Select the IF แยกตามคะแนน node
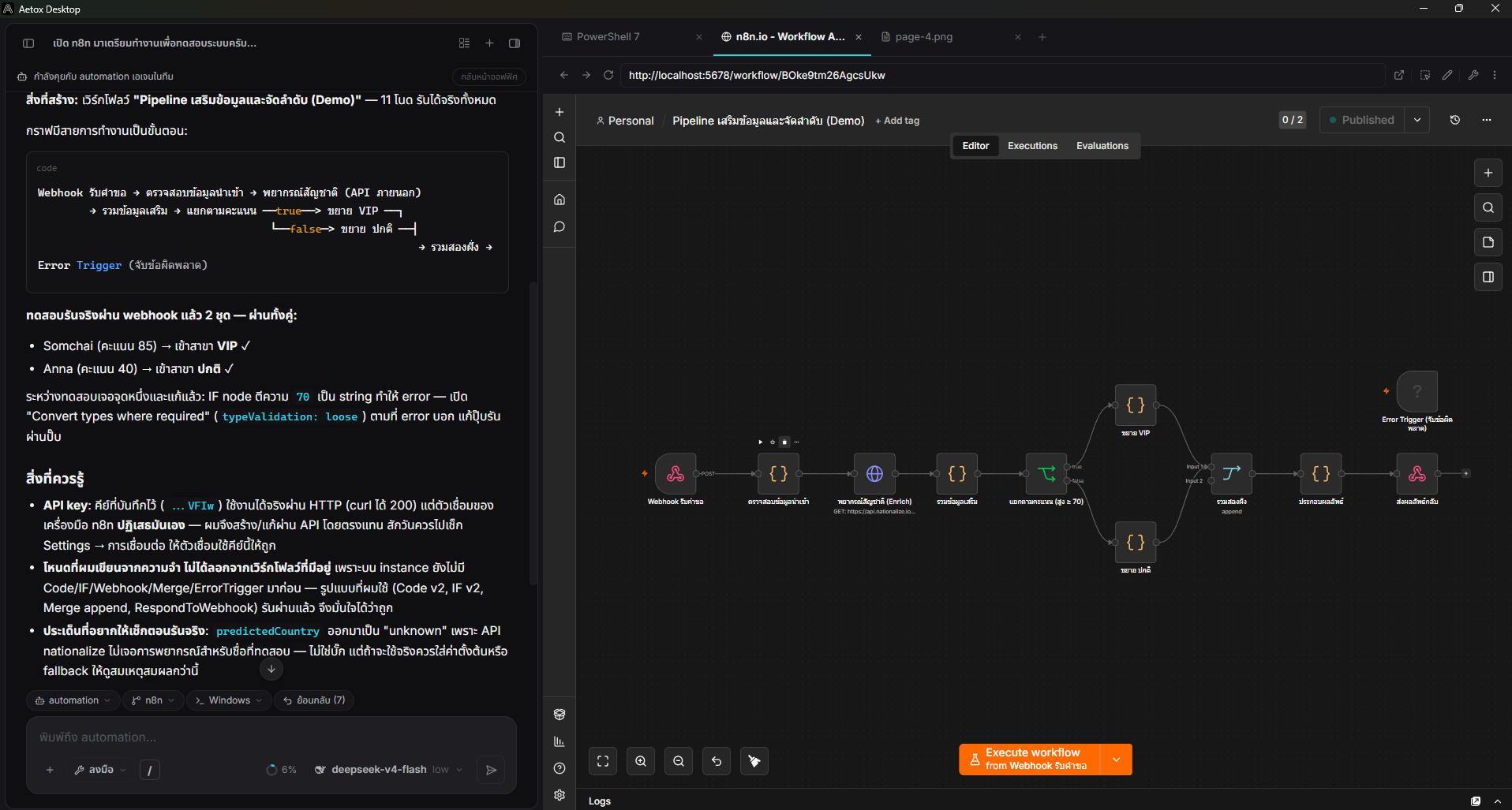 (1046, 473)
